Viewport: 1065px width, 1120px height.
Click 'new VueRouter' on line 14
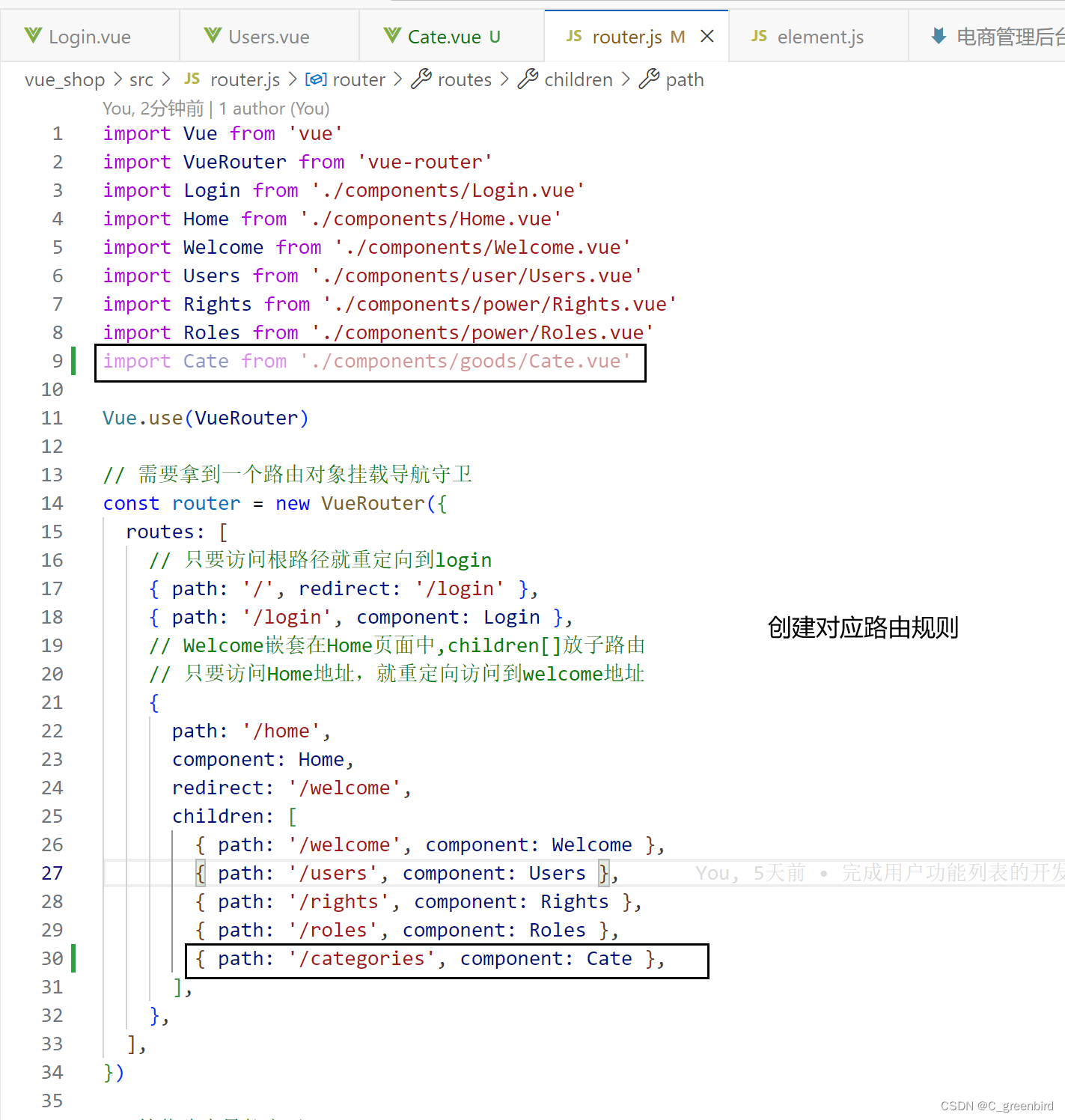pyautogui.click(x=350, y=503)
